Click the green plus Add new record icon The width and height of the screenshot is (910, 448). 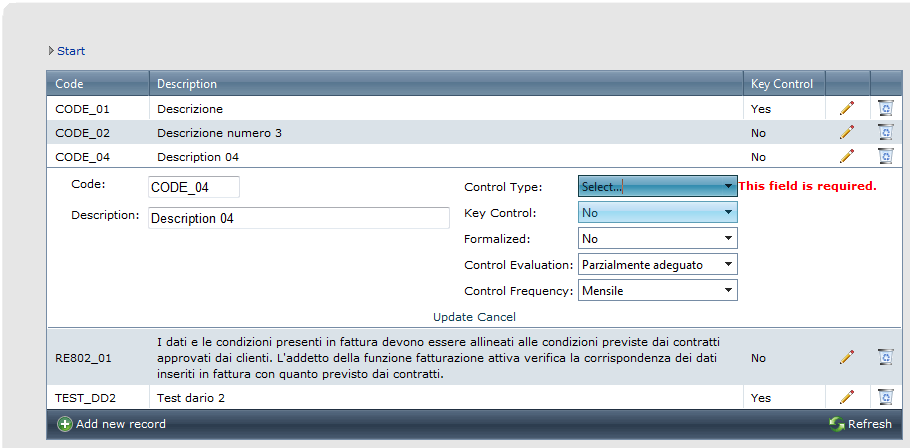[x=64, y=424]
